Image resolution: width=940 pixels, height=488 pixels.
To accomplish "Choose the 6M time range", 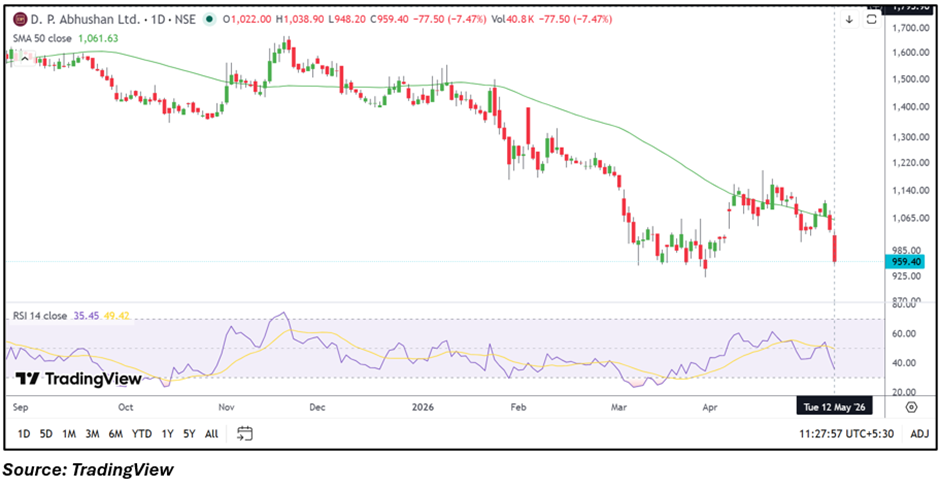I will 116,433.
